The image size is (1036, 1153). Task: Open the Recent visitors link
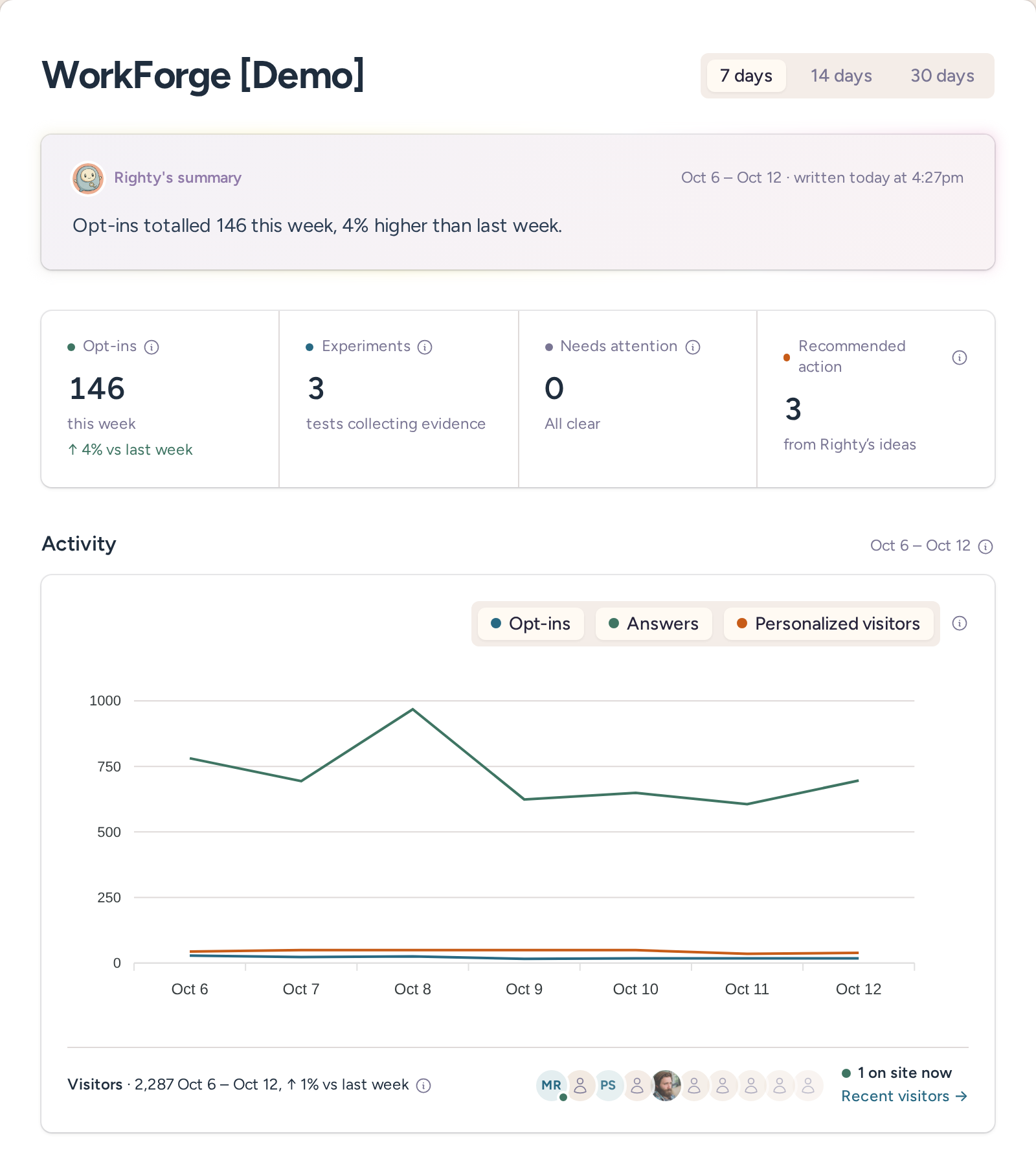point(904,1096)
